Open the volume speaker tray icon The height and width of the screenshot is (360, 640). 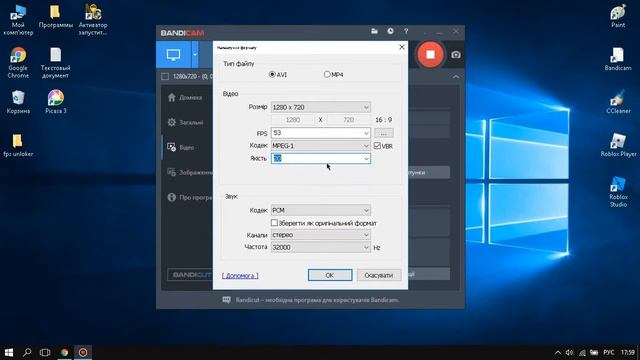tap(569, 352)
